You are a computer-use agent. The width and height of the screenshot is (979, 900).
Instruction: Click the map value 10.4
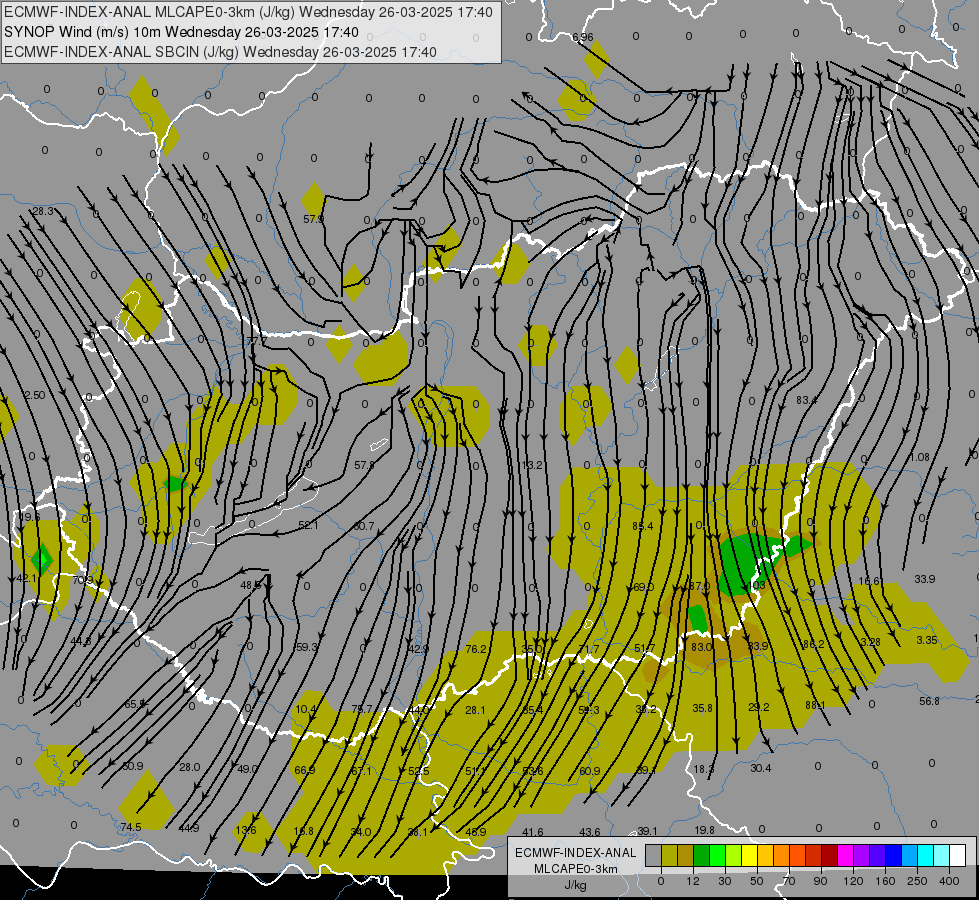click(306, 710)
